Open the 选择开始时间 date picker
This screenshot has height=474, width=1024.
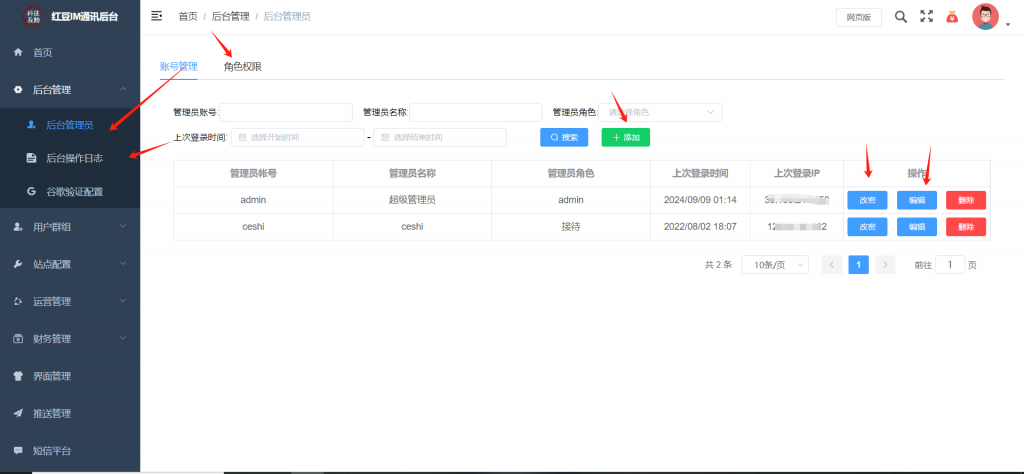pos(297,138)
